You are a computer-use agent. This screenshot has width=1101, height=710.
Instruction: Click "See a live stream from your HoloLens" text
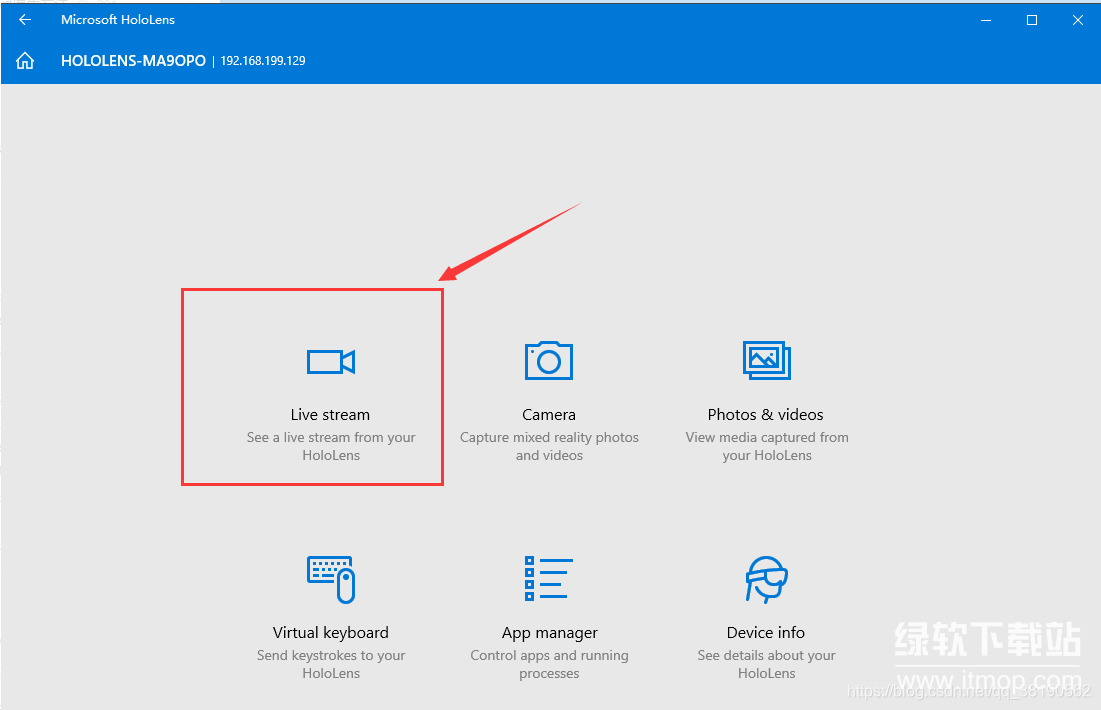331,446
